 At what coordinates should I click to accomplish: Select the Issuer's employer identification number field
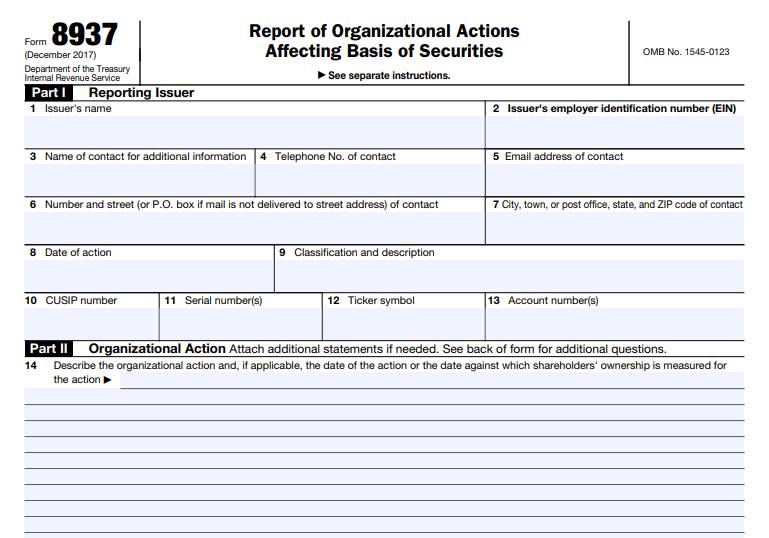point(614,132)
